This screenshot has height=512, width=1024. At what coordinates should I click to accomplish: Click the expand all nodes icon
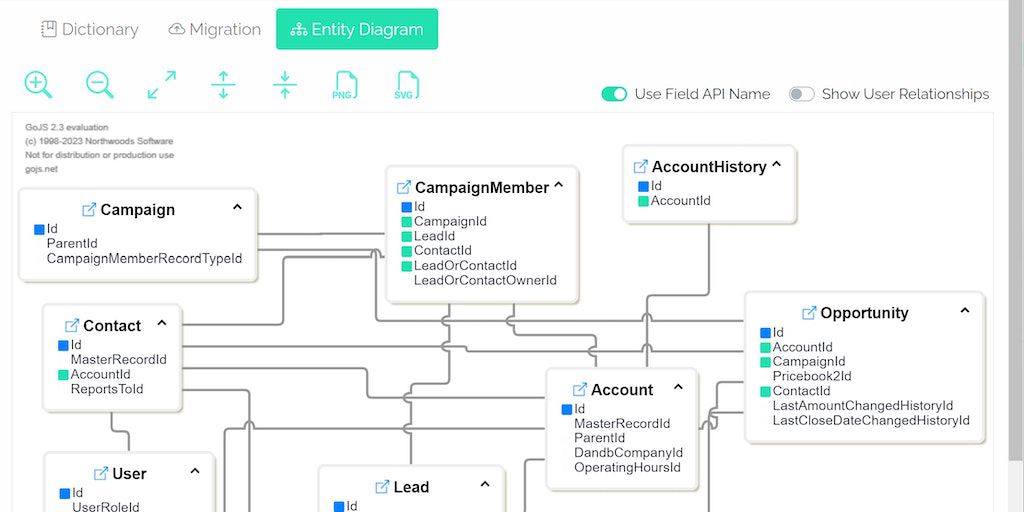point(223,85)
